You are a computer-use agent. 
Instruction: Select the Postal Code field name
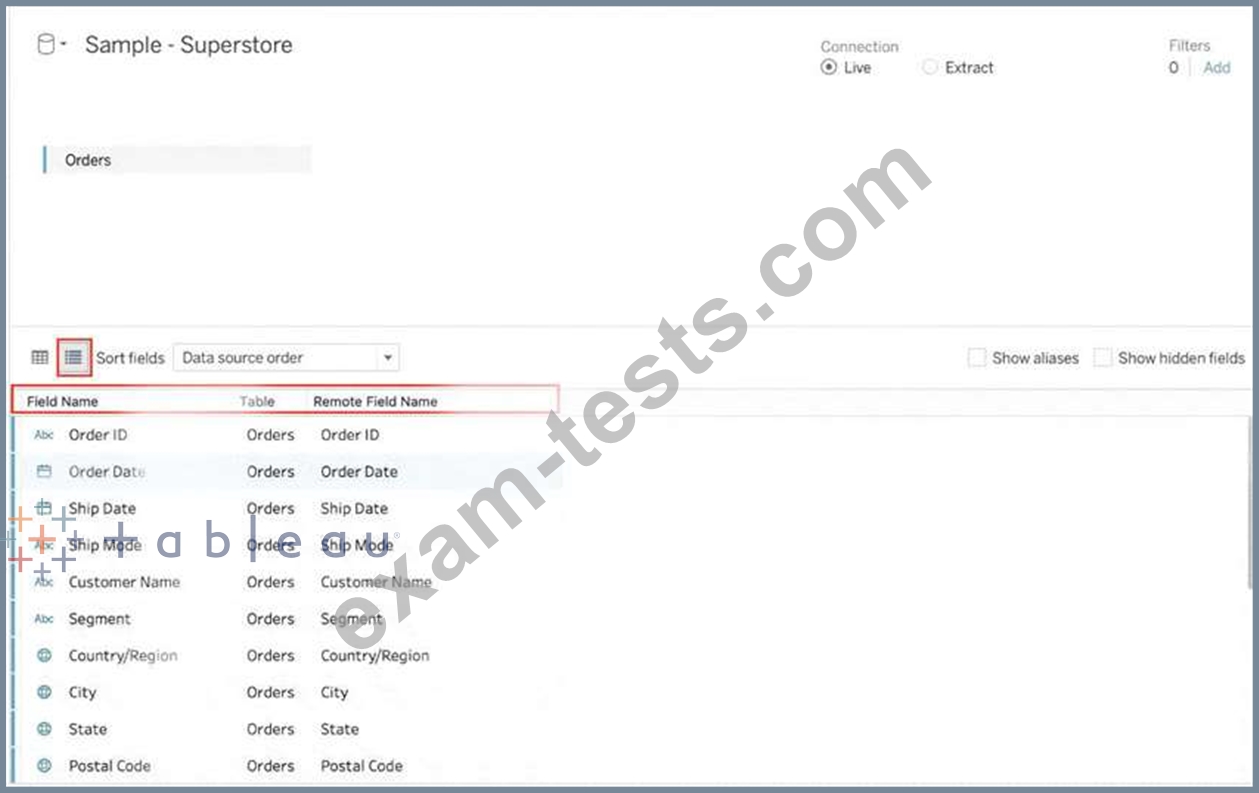pyautogui.click(x=109, y=766)
